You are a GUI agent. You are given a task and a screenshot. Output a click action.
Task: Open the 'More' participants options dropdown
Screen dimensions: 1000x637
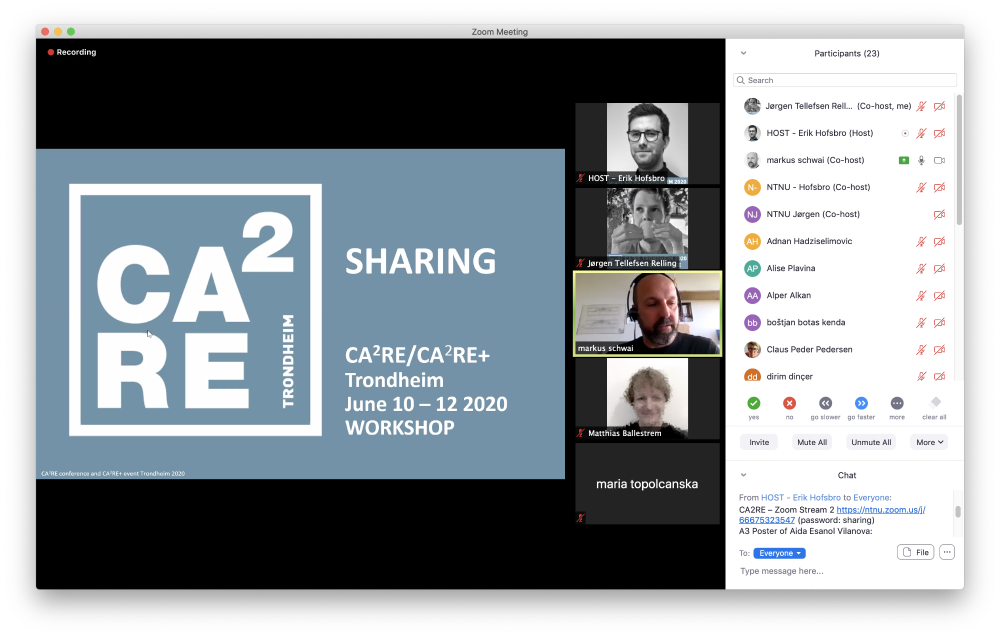[x=929, y=442]
